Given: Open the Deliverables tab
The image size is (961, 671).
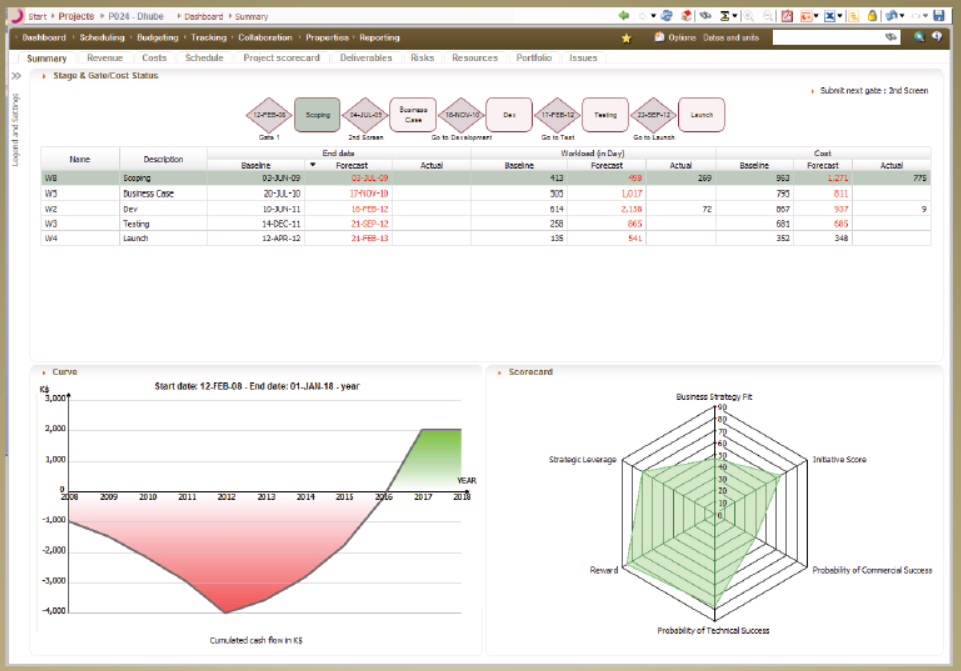Looking at the screenshot, I should [365, 58].
